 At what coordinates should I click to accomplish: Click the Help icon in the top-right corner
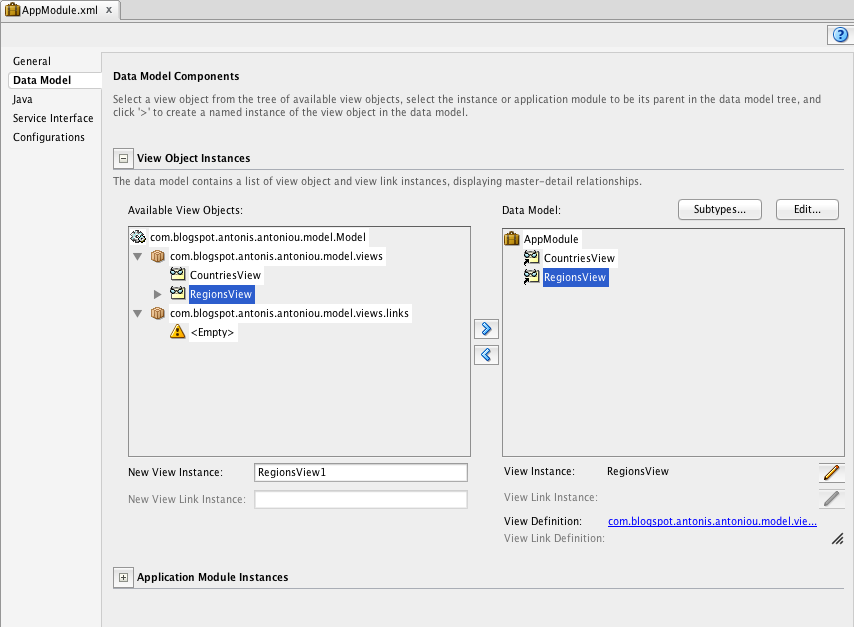[x=840, y=34]
